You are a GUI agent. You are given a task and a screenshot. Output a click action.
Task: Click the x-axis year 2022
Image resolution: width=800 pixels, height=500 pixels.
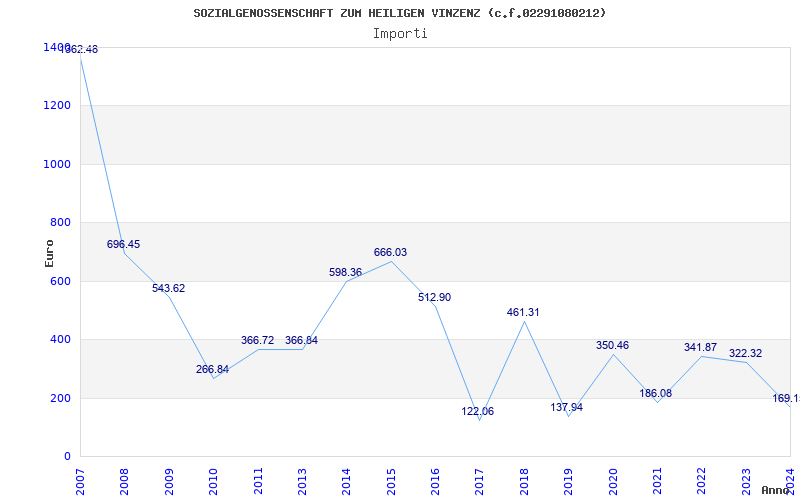pyautogui.click(x=702, y=482)
